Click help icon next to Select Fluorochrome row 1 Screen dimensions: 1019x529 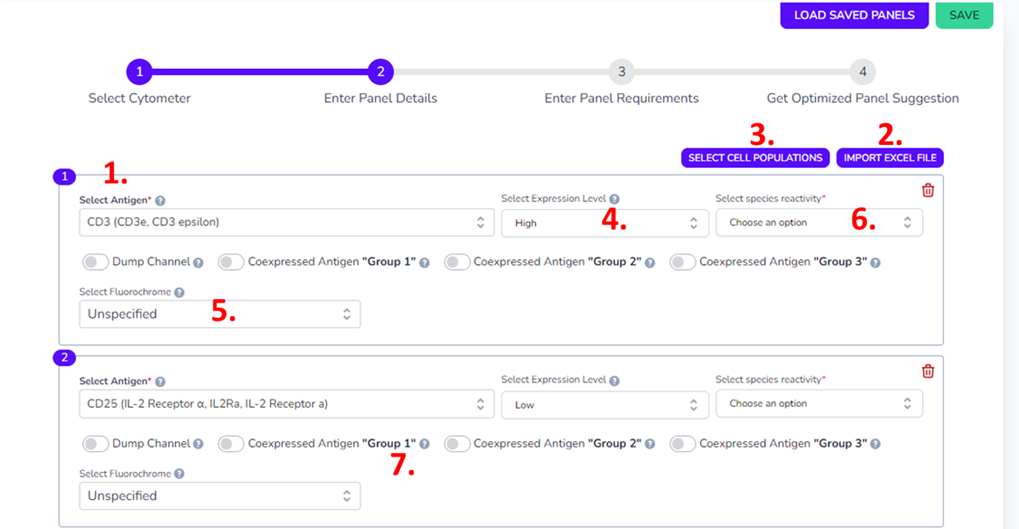click(x=179, y=293)
